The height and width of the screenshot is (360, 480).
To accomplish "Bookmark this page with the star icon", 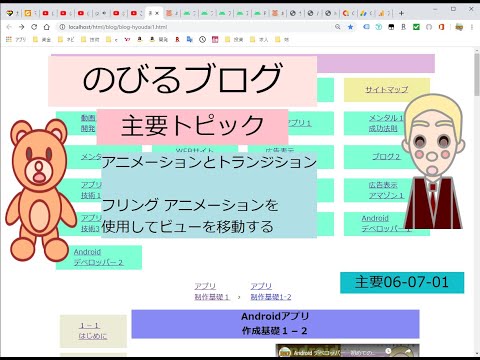I will point(350,27).
